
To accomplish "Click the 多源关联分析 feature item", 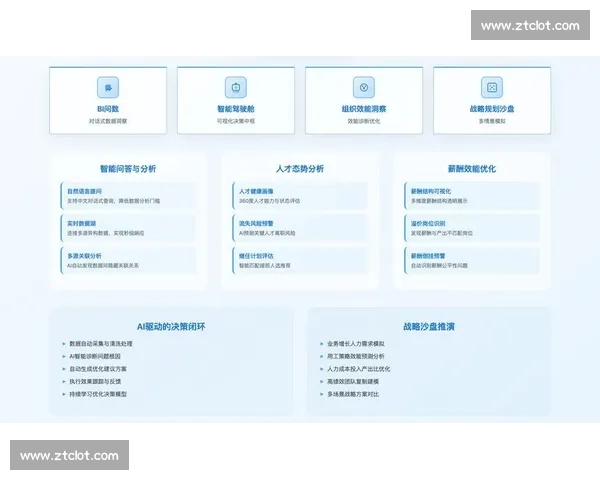I will click(129, 260).
